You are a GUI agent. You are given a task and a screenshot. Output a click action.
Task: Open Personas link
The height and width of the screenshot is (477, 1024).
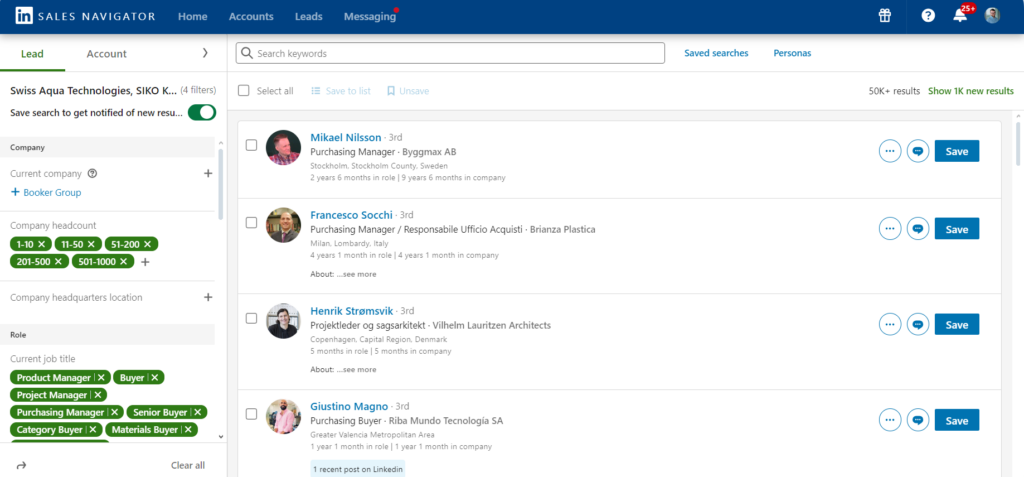[792, 54]
